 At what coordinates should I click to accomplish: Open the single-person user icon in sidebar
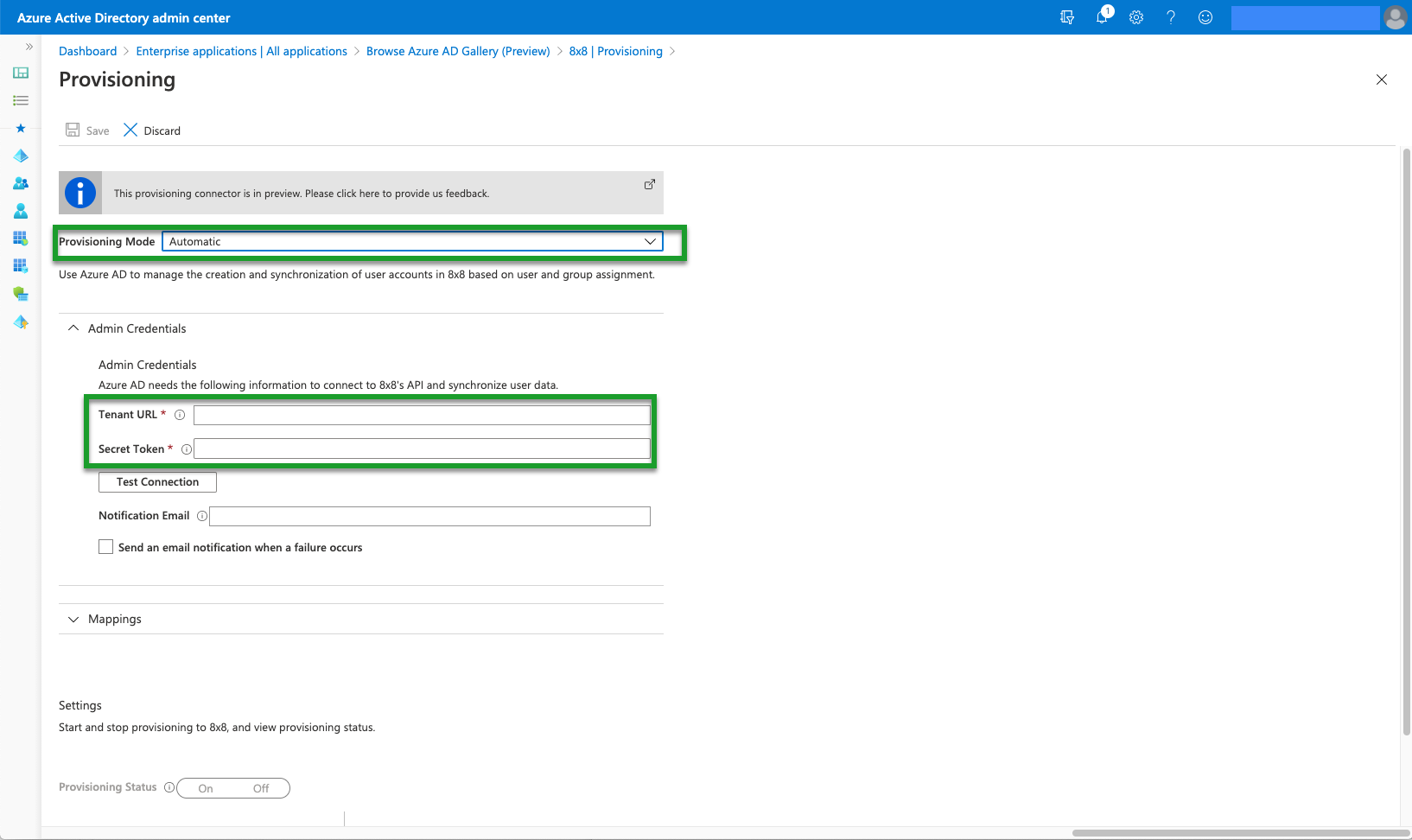coord(21,211)
